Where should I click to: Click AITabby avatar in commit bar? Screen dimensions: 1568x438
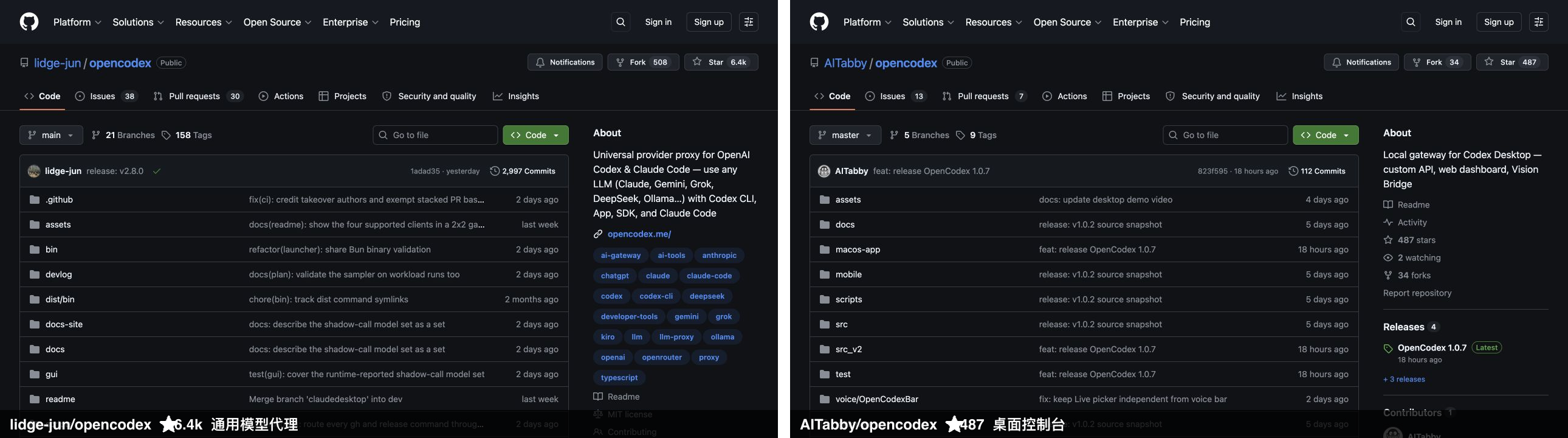tap(824, 171)
